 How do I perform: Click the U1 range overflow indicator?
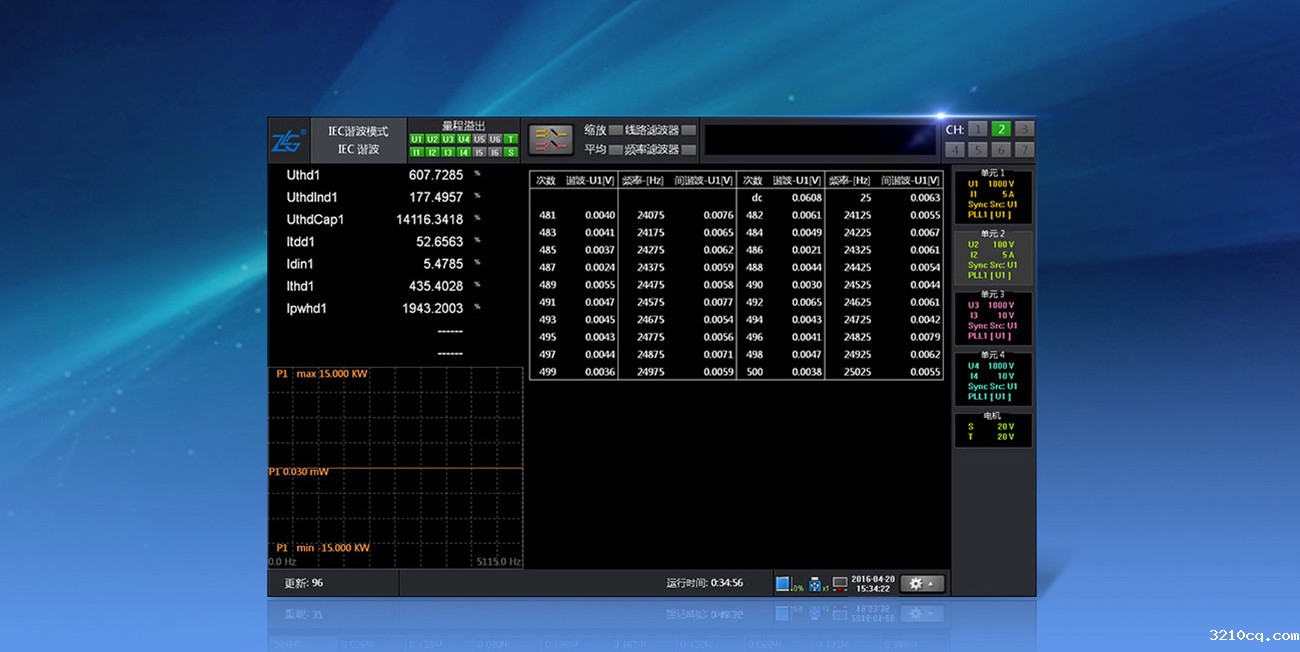(416, 139)
